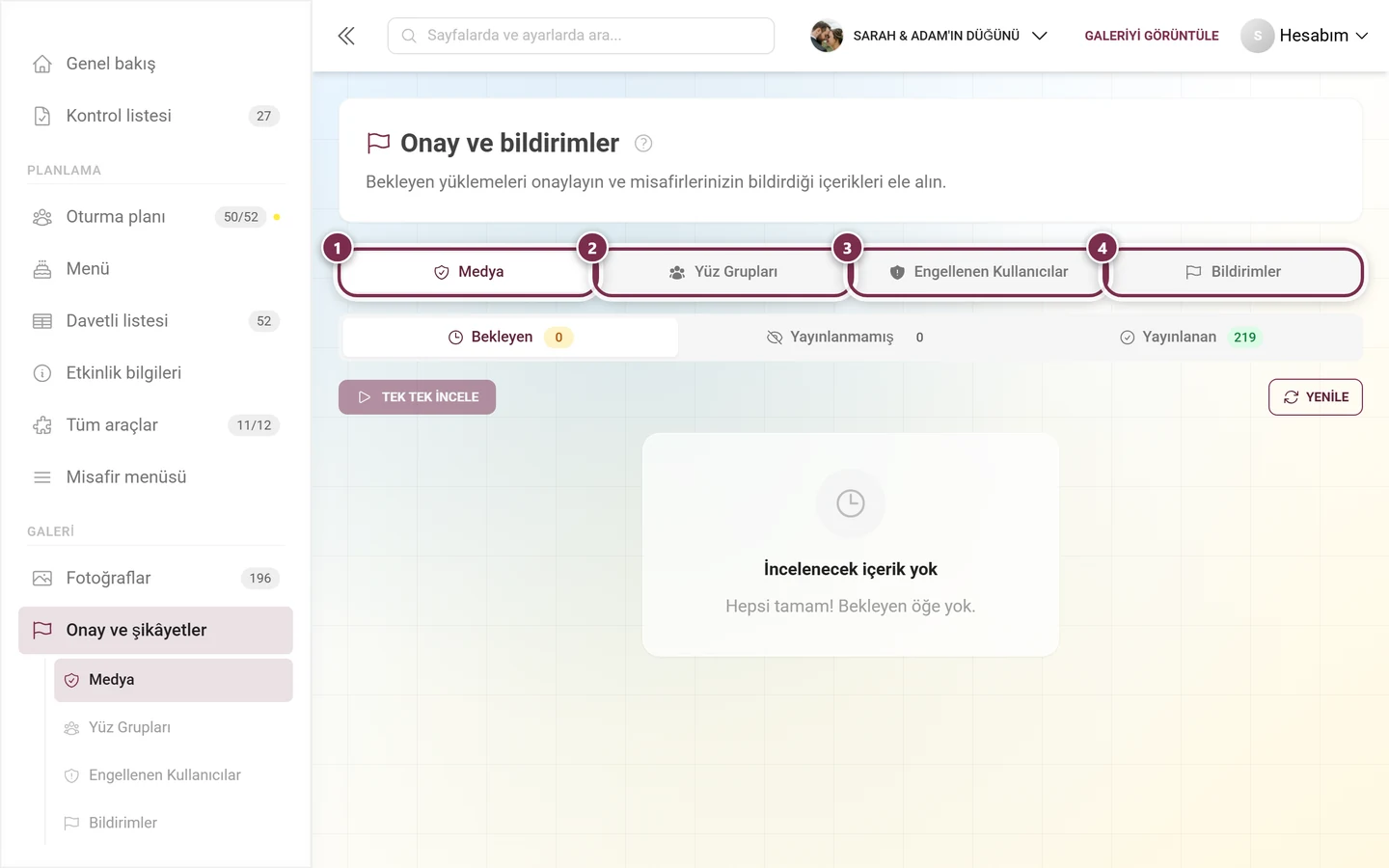The image size is (1389, 868).
Task: Click the cake icon beside Menü
Action: (42, 269)
